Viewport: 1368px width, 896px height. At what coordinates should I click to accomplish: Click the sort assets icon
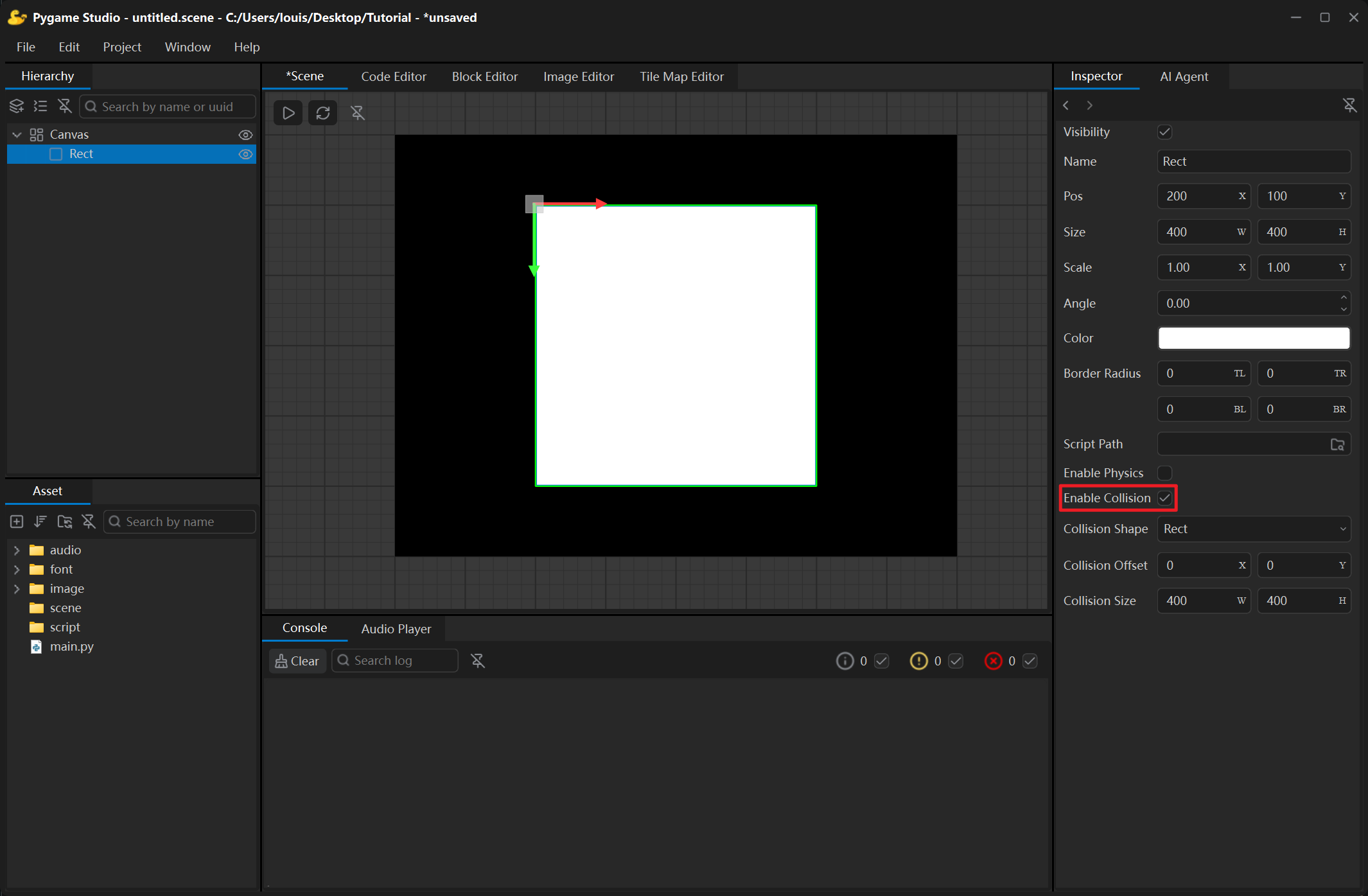click(40, 522)
